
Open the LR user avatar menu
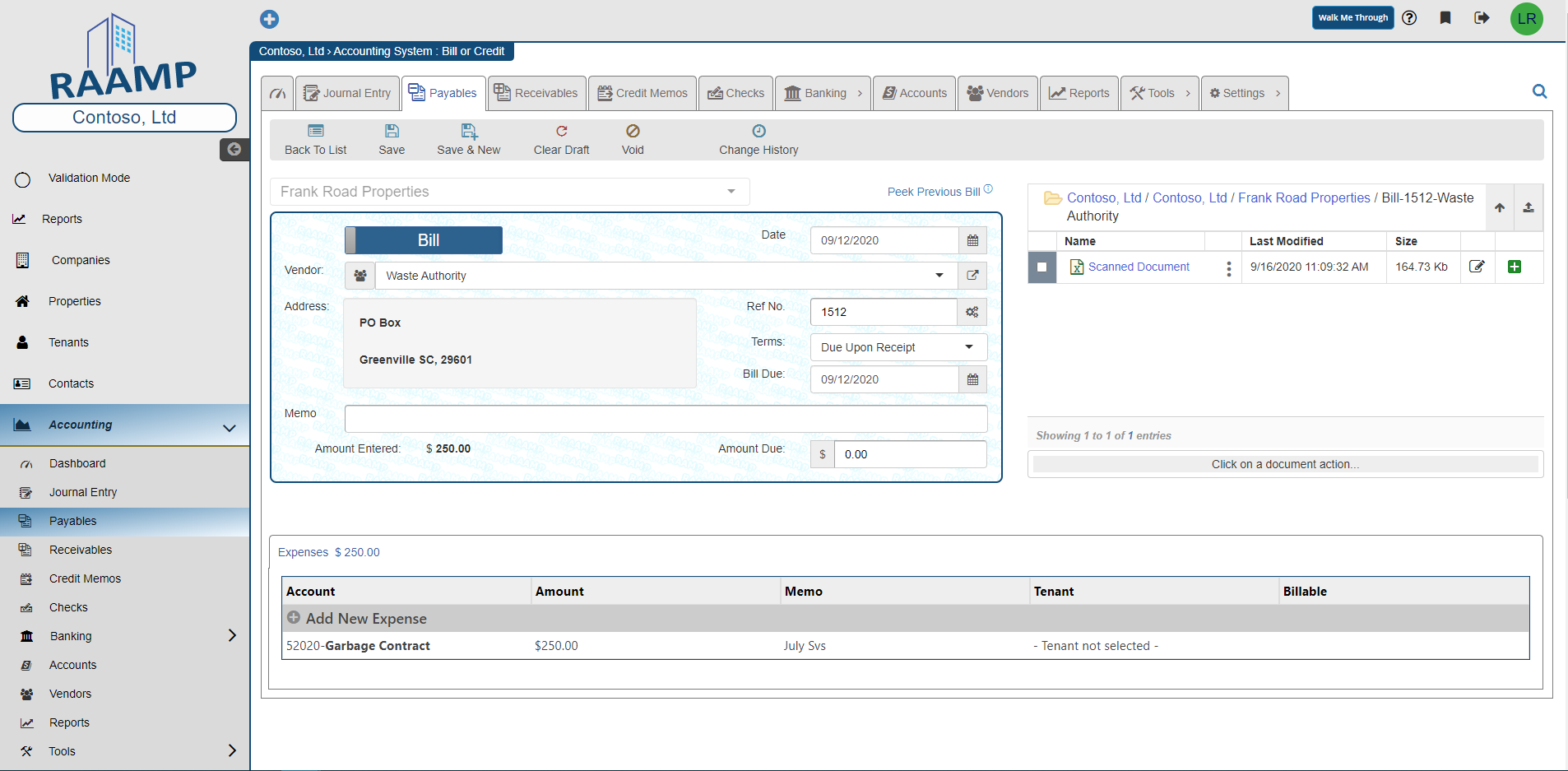point(1527,18)
